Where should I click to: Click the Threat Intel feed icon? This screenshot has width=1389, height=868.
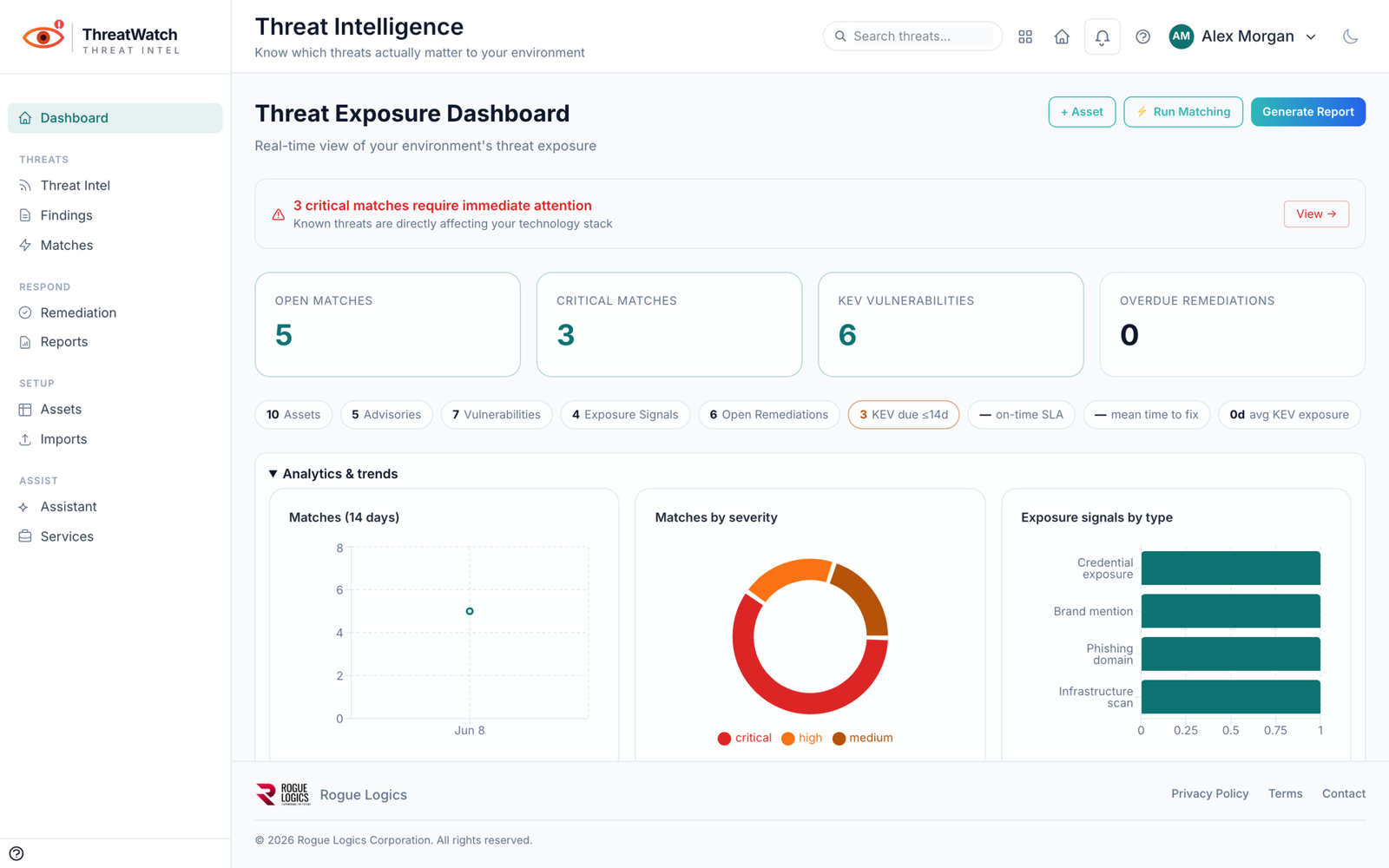click(x=25, y=186)
